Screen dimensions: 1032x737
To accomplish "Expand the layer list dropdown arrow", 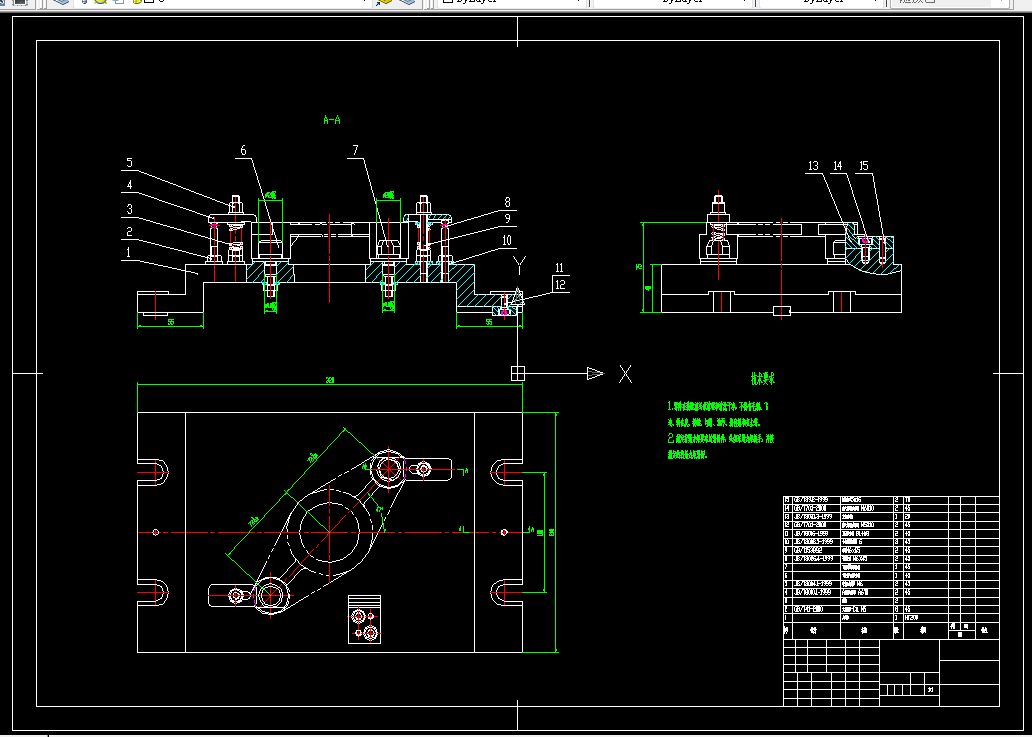I will 363,2.
